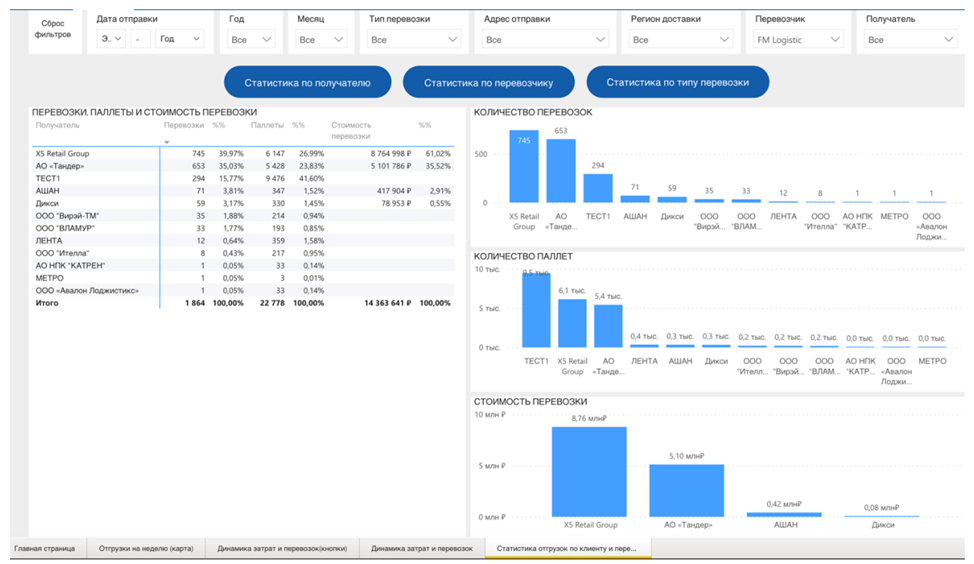974x564 pixels.
Task: Click the ТЕСТ1 bar in Количество паллет chart
Action: pos(536,310)
